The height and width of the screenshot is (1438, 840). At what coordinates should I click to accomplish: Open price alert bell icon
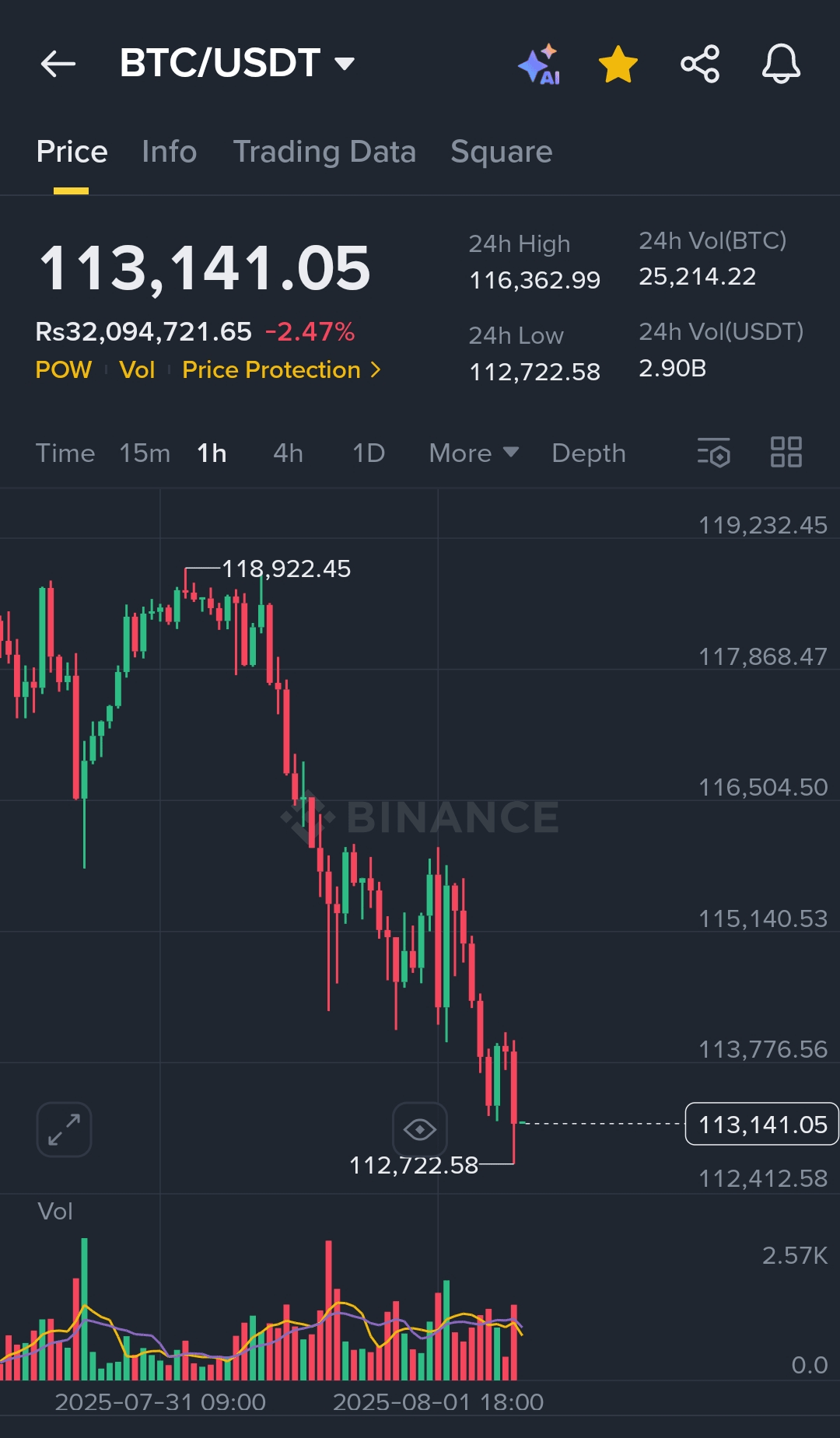click(x=781, y=64)
